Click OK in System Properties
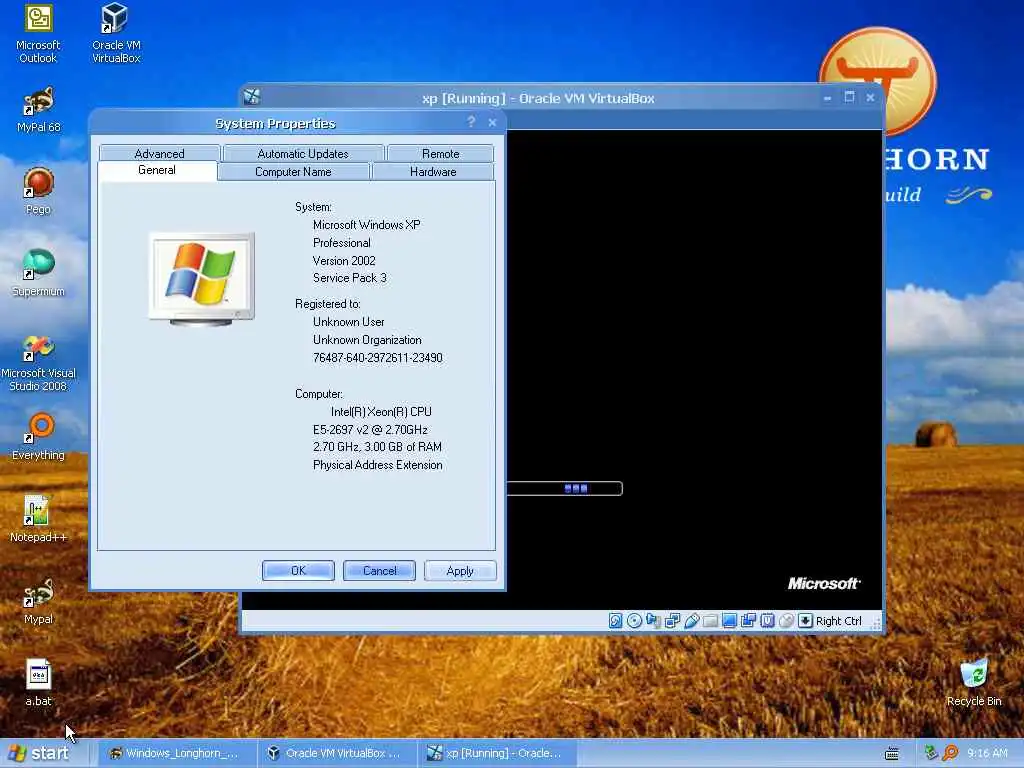The width and height of the screenshot is (1024, 768). tap(298, 571)
